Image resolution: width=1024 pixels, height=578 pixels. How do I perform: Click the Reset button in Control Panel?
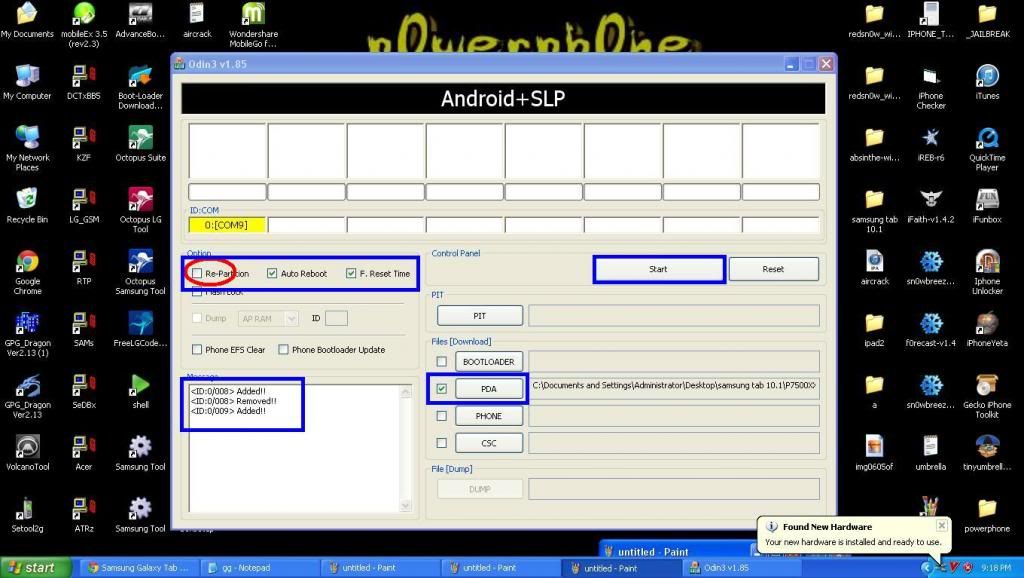[x=773, y=268]
